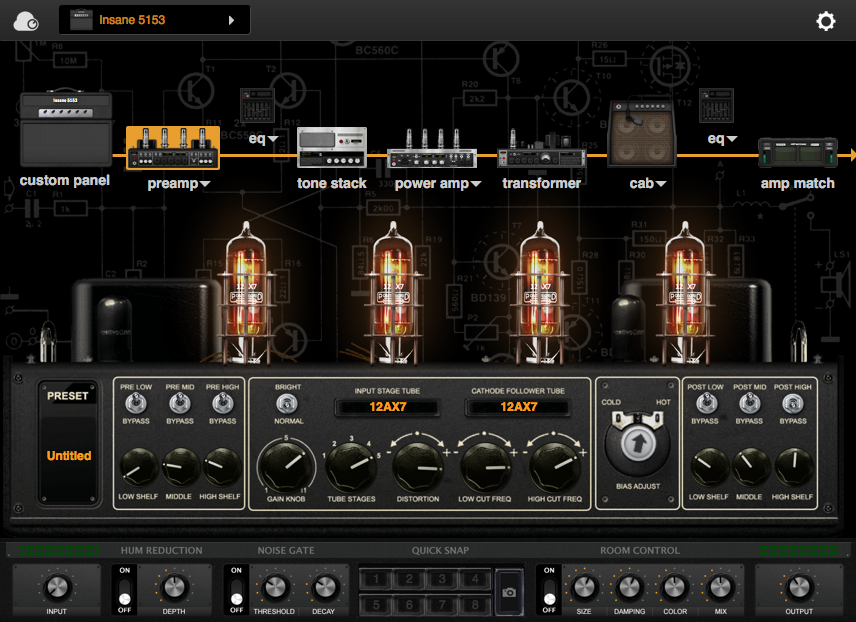Image resolution: width=856 pixels, height=622 pixels.
Task: Select the cab speaker cabinet icon
Action: pos(640,134)
